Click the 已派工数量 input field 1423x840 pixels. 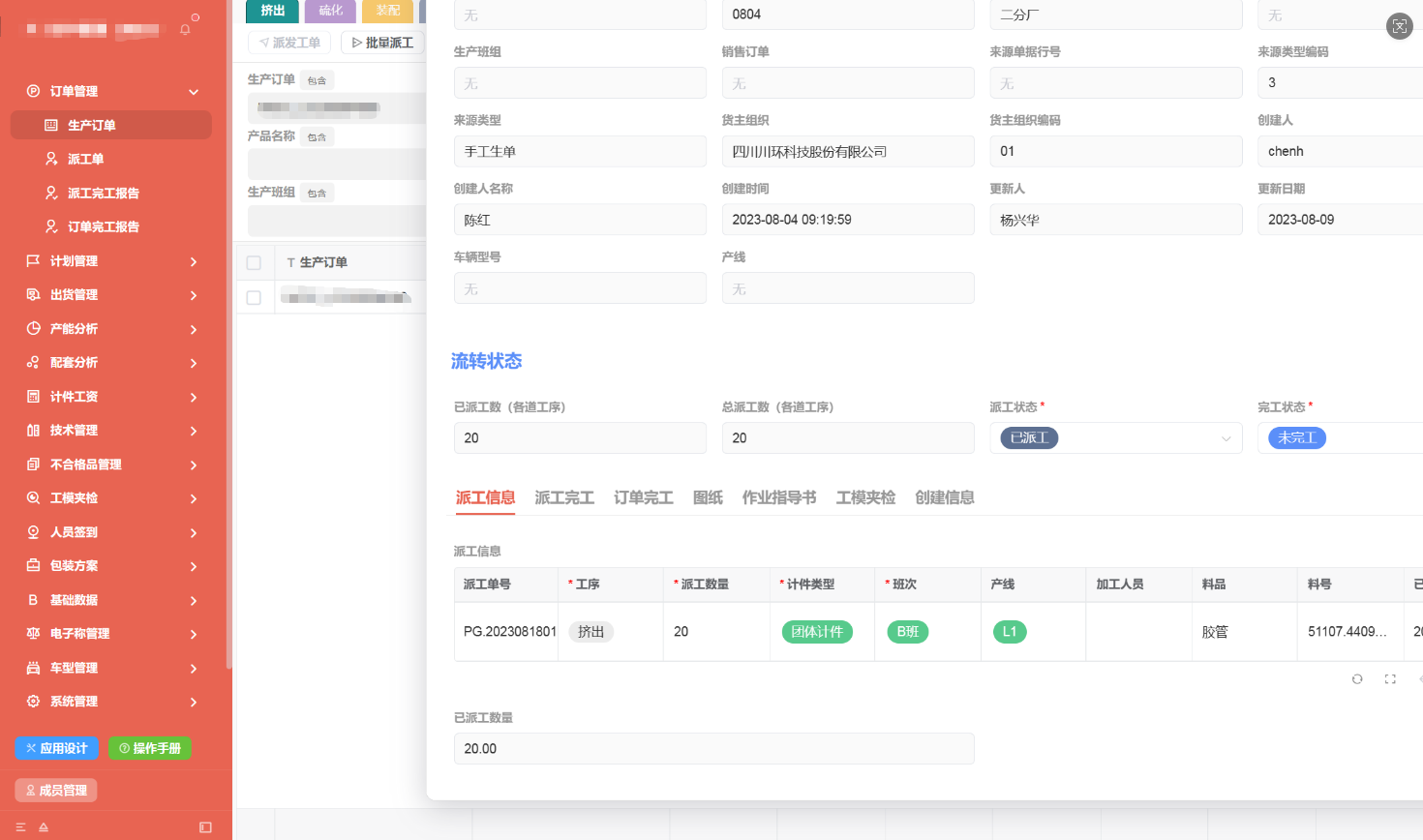pyautogui.click(x=713, y=749)
